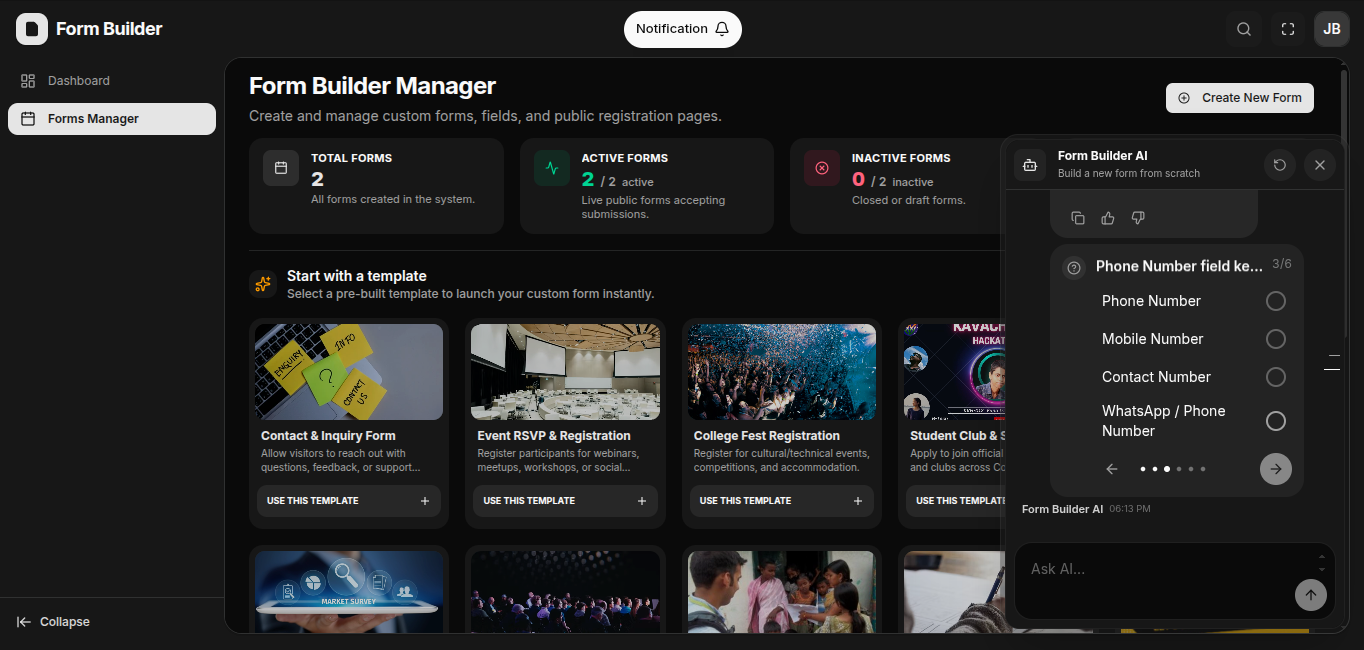
Task: Click the Form Builder AI robot icon
Action: point(1030,165)
